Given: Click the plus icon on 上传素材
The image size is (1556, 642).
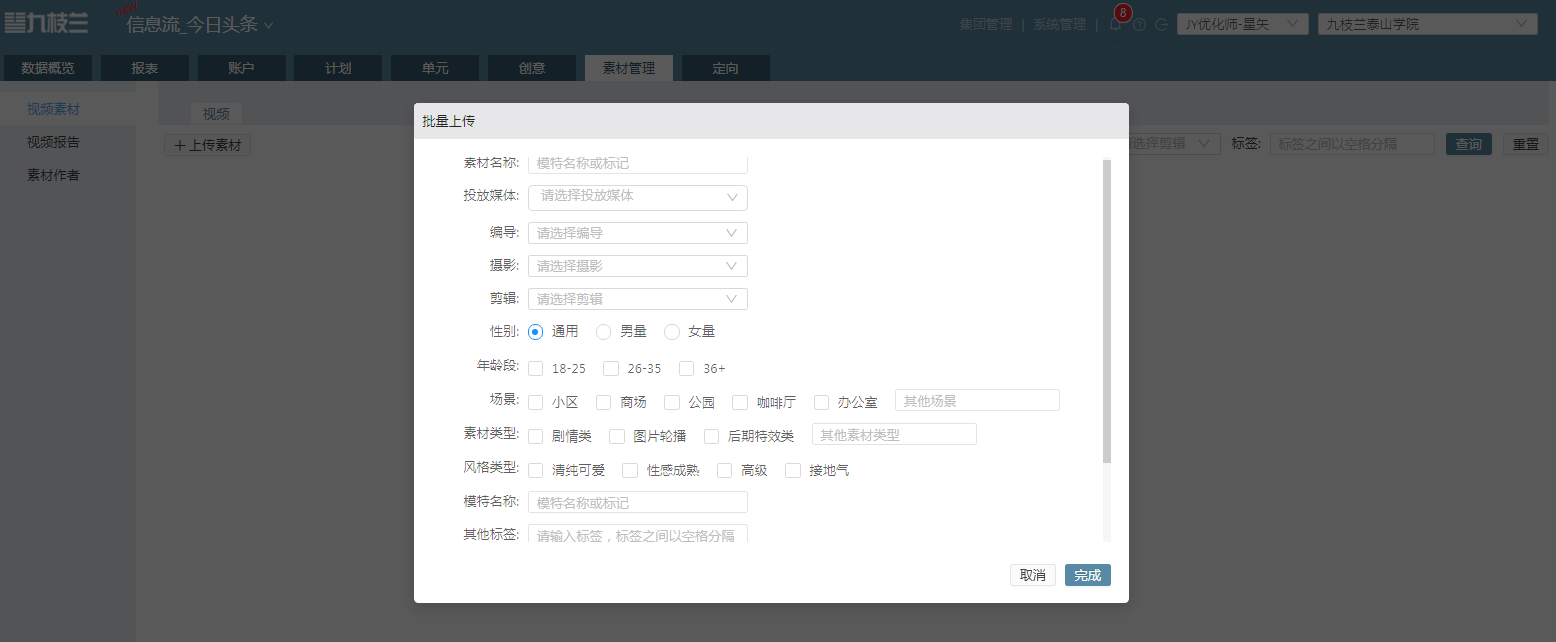Looking at the screenshot, I should tap(180, 145).
